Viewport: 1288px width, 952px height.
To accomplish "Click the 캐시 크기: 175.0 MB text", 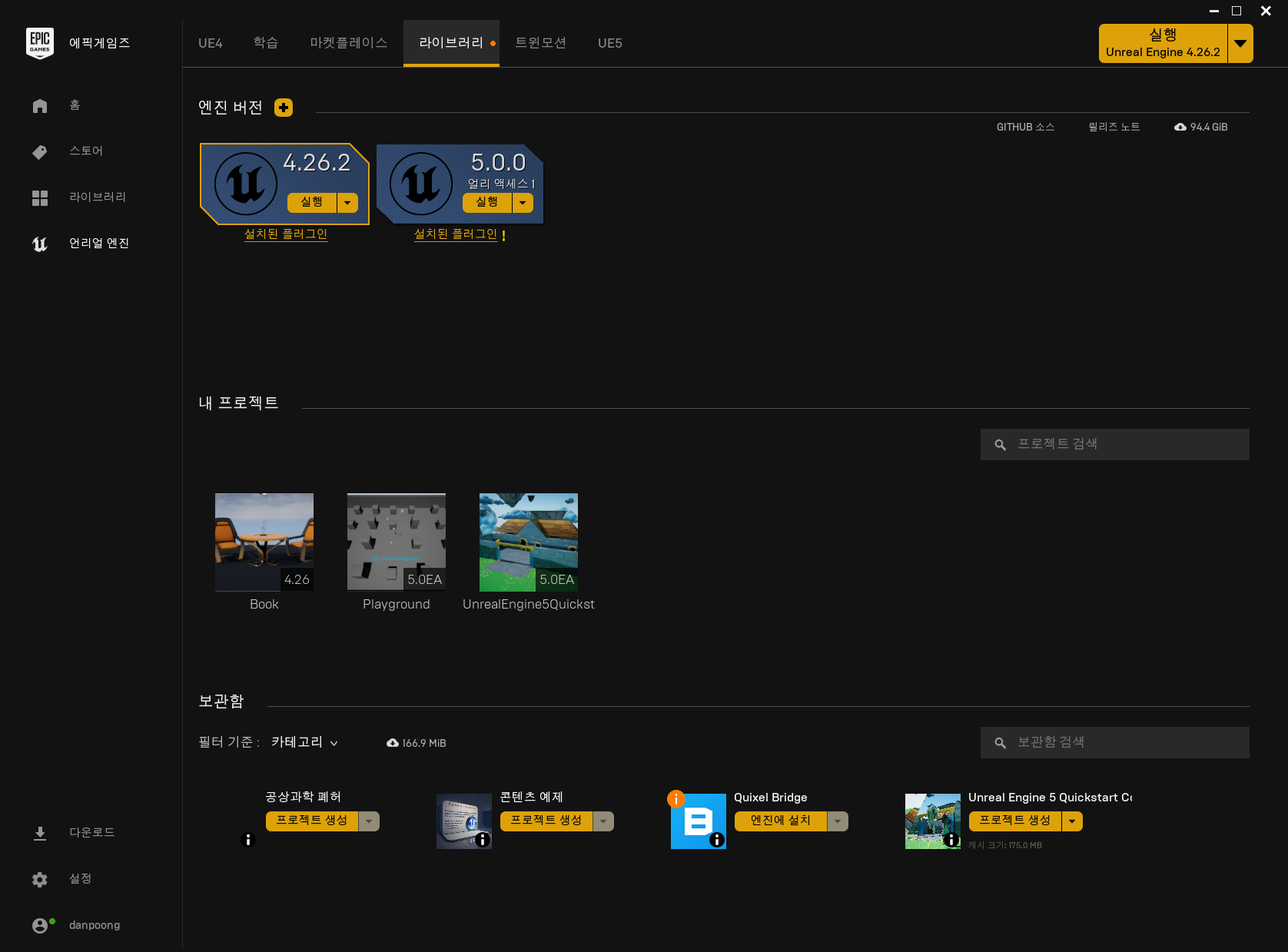I will click(1005, 845).
